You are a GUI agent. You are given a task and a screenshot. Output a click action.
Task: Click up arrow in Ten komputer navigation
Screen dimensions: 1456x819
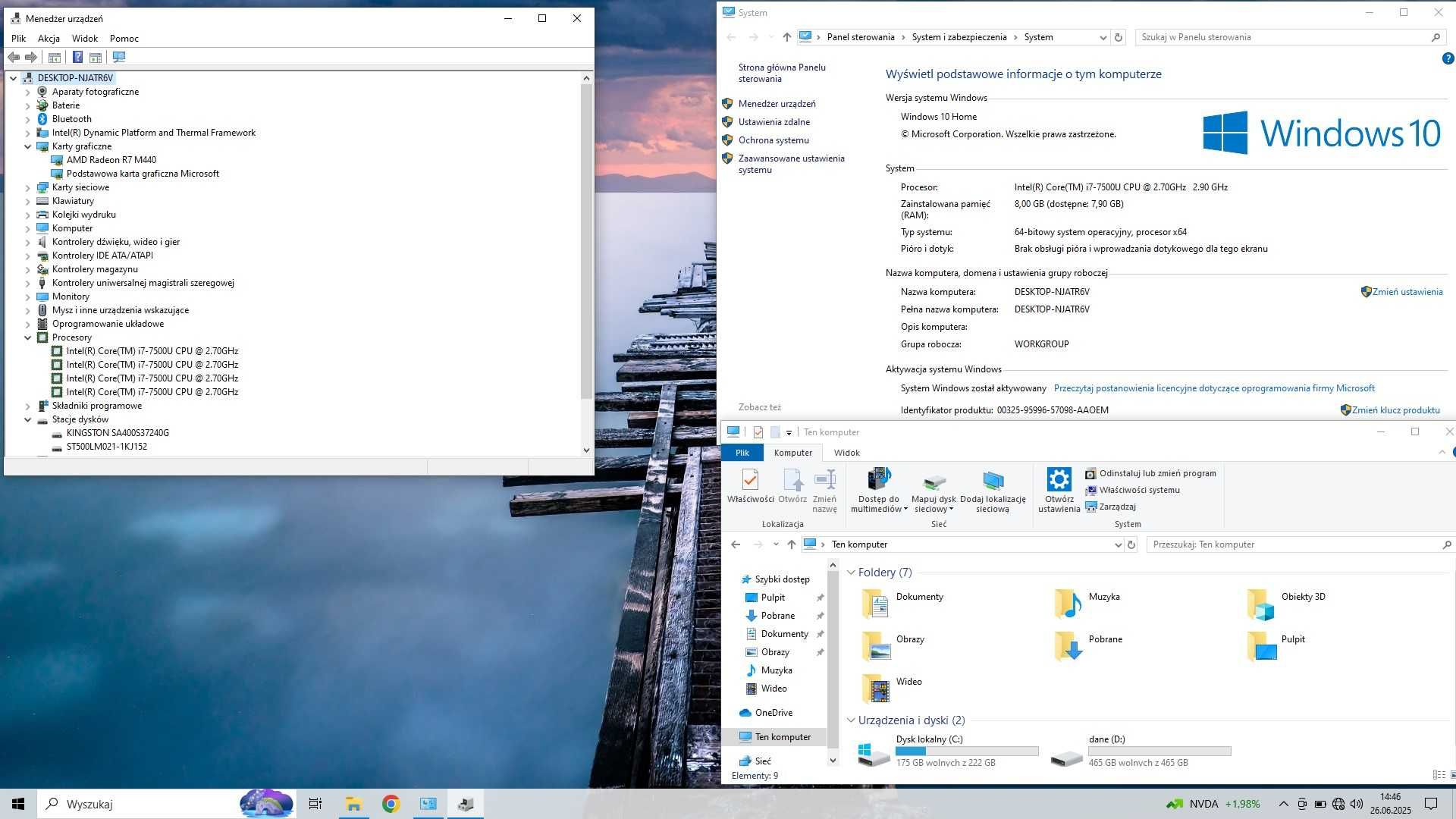point(792,544)
